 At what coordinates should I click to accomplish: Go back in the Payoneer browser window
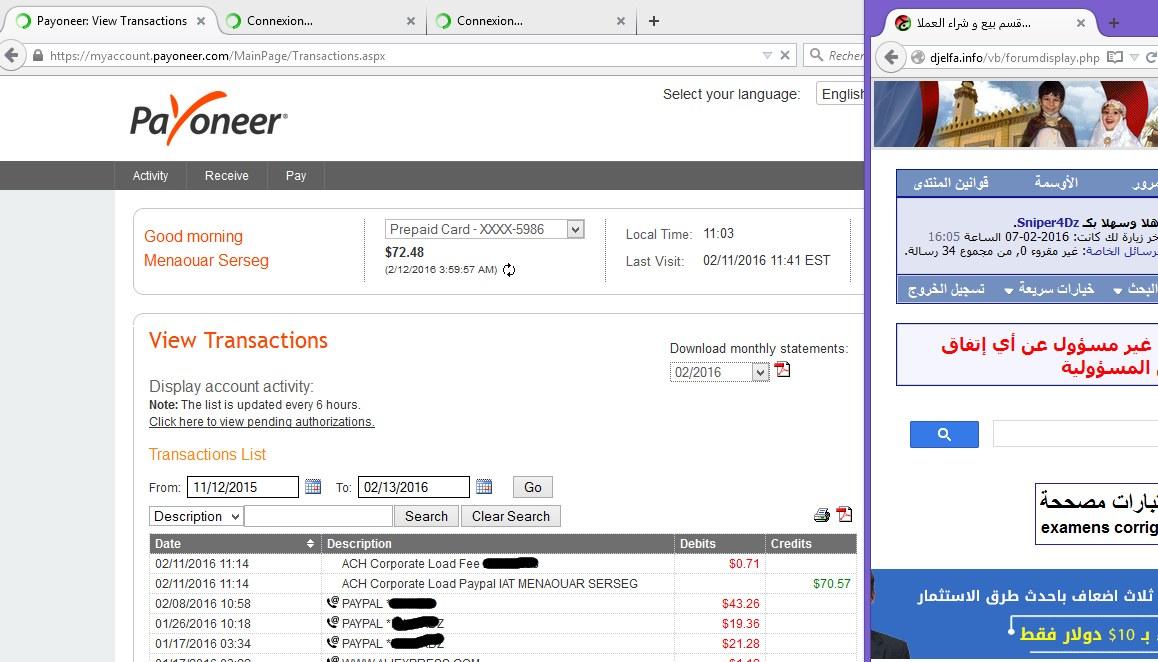coord(10,55)
